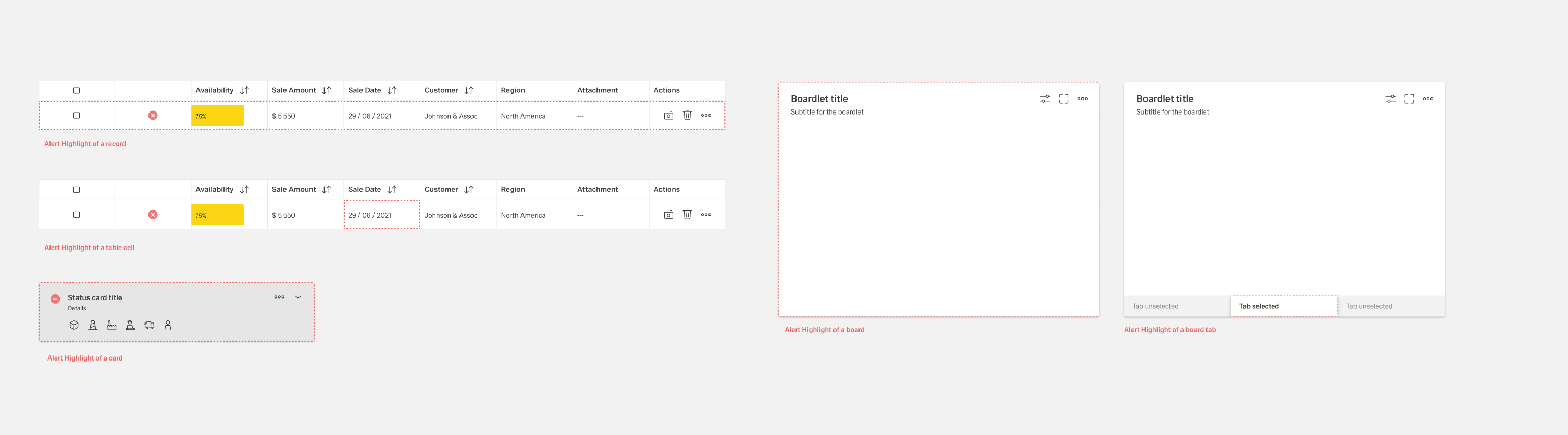Click the highlighted 29 / 06 / 2021 date cell

(382, 215)
